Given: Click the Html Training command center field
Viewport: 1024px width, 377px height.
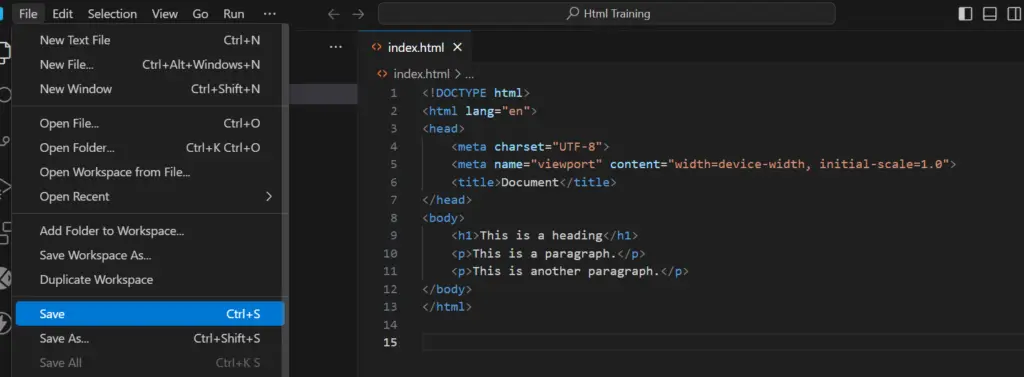Looking at the screenshot, I should pos(607,14).
